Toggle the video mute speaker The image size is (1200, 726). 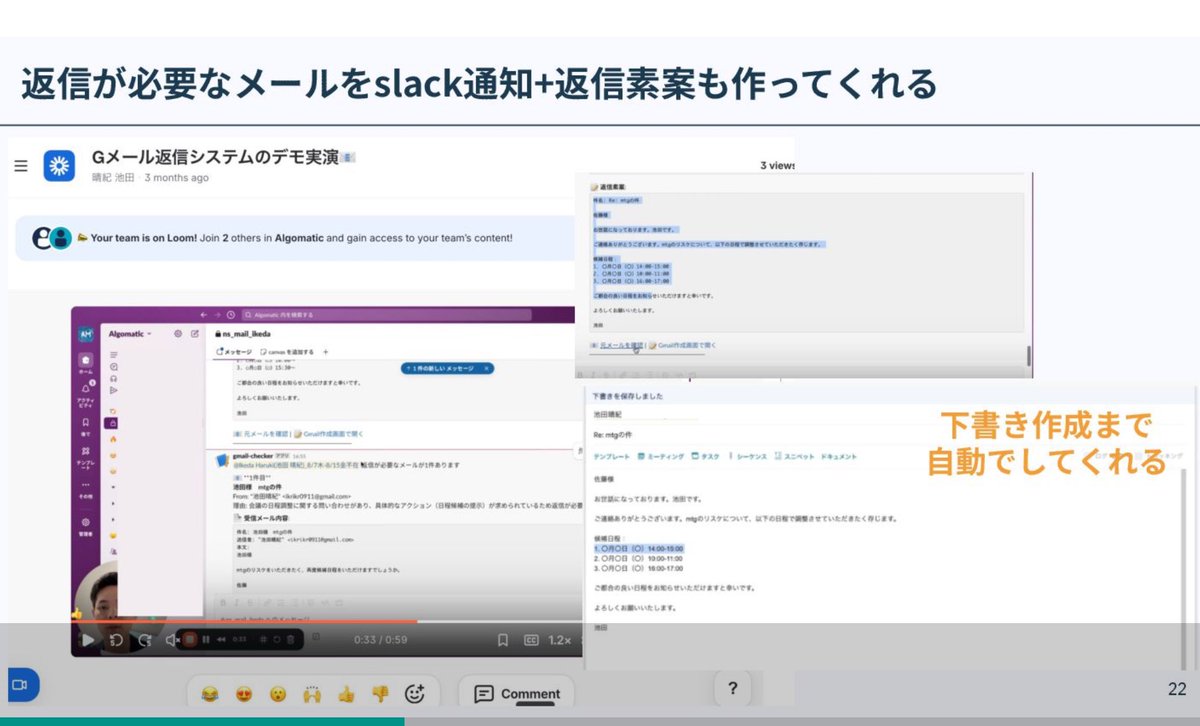(172, 640)
